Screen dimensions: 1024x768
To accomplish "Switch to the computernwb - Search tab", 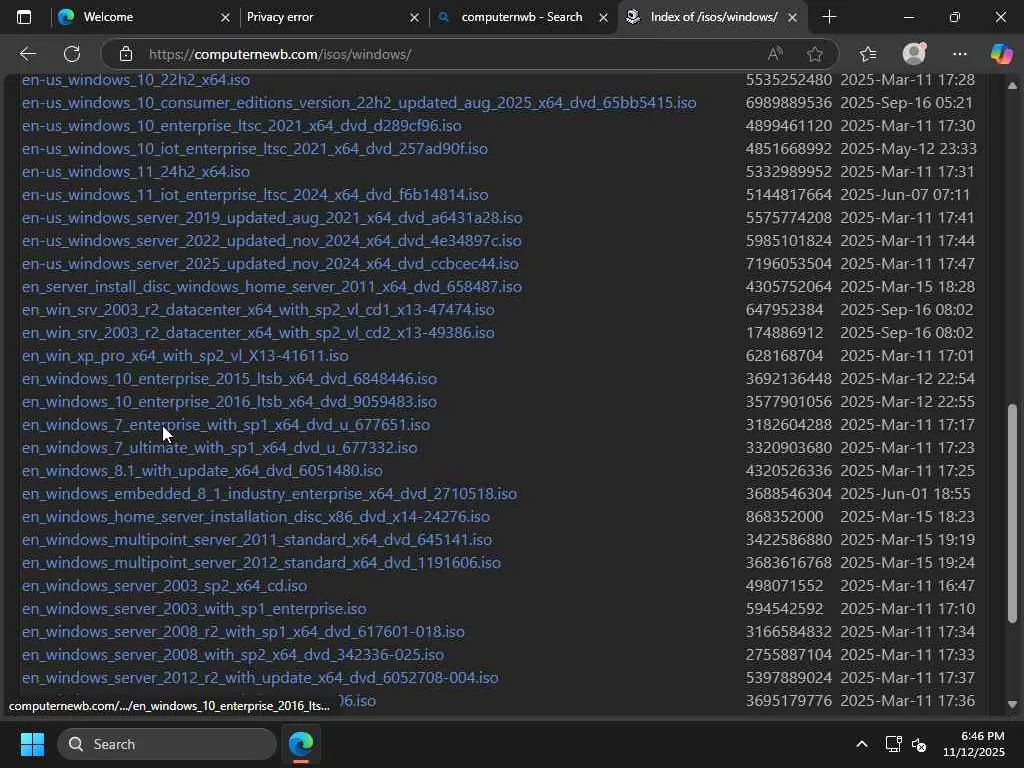I will [x=521, y=17].
